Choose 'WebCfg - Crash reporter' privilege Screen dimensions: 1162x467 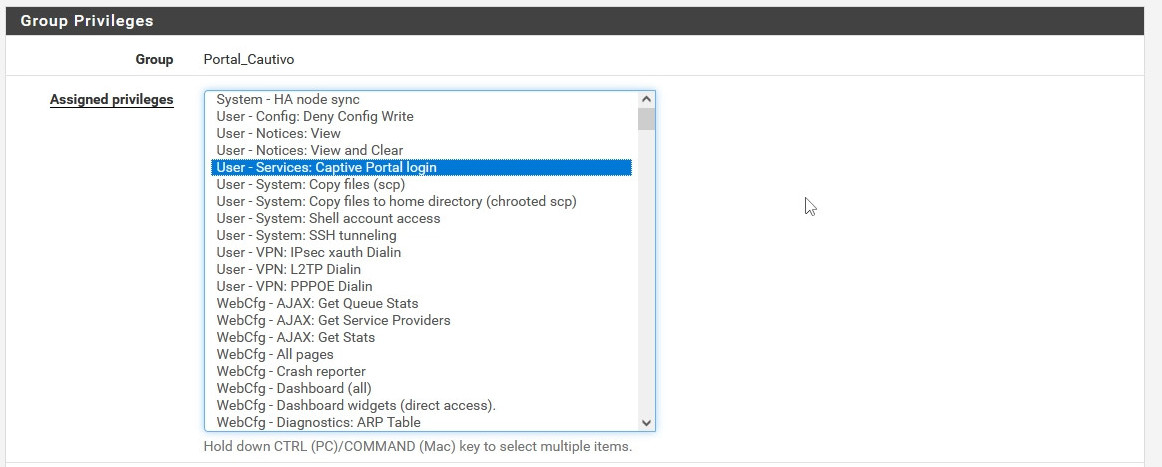click(291, 371)
